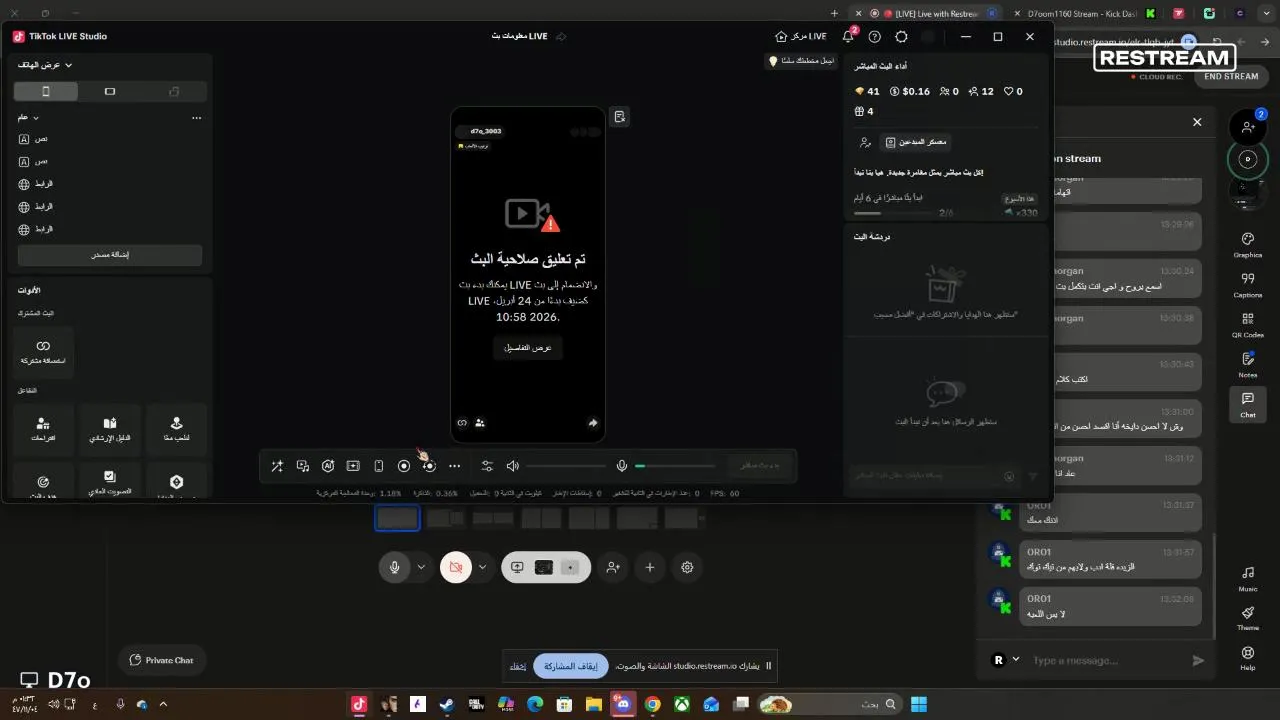Open the audio mixer sliders icon
This screenshot has height=720, width=1280.
pyautogui.click(x=487, y=466)
